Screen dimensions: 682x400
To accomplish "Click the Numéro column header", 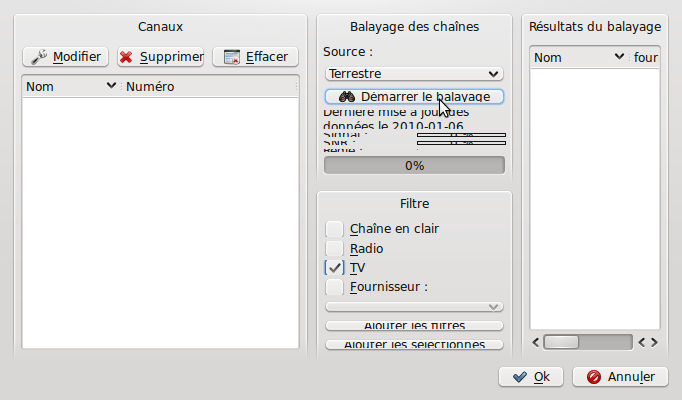I will [x=208, y=87].
